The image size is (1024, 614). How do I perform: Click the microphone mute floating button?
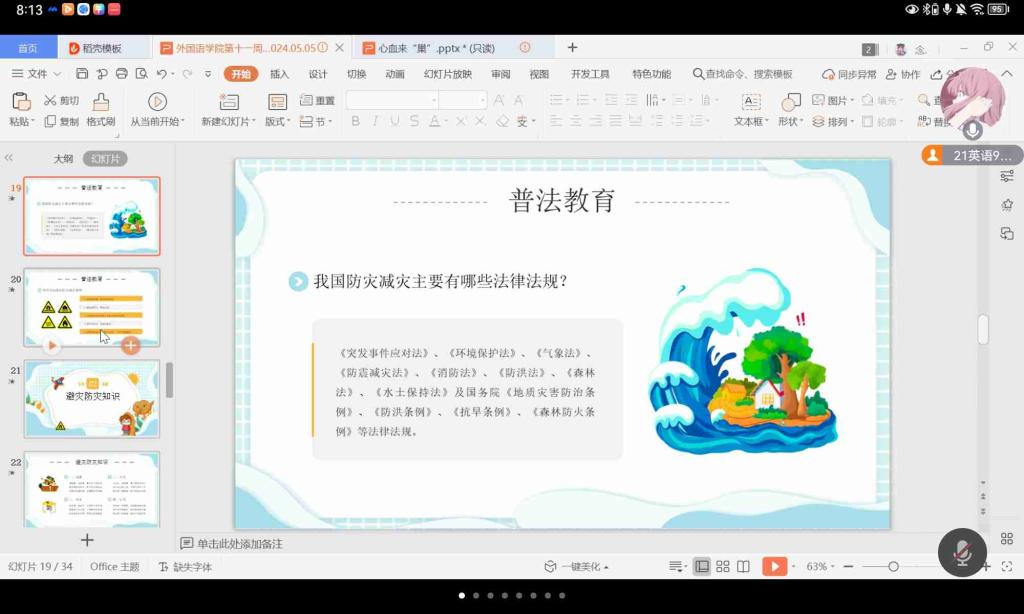pyautogui.click(x=962, y=553)
